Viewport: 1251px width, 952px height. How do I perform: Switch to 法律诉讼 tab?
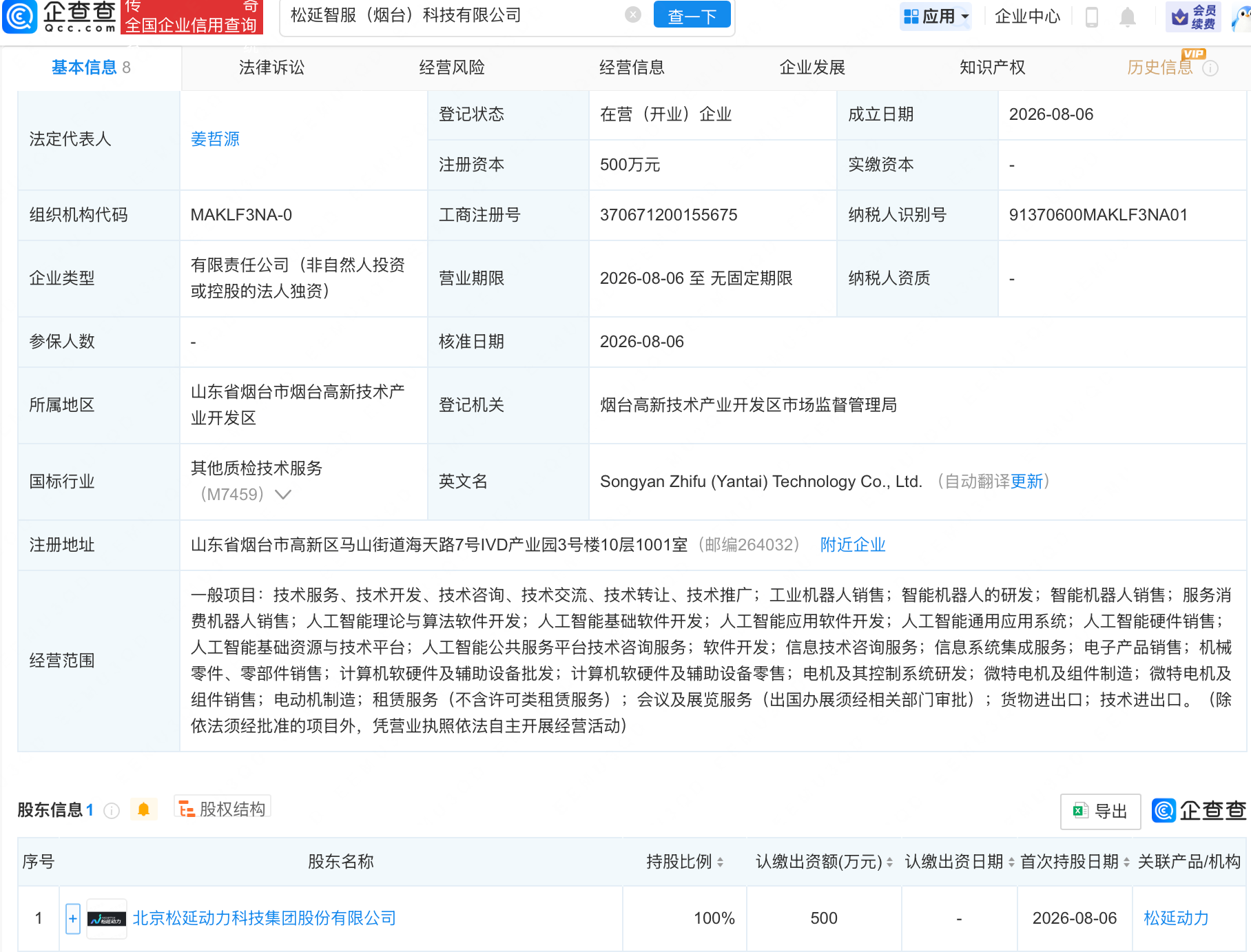coord(271,68)
